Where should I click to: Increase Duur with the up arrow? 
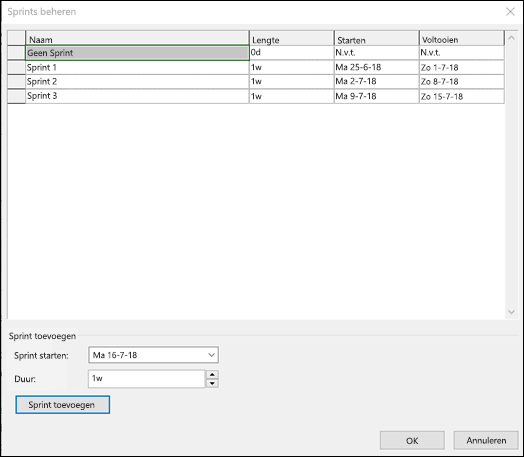[212, 374]
